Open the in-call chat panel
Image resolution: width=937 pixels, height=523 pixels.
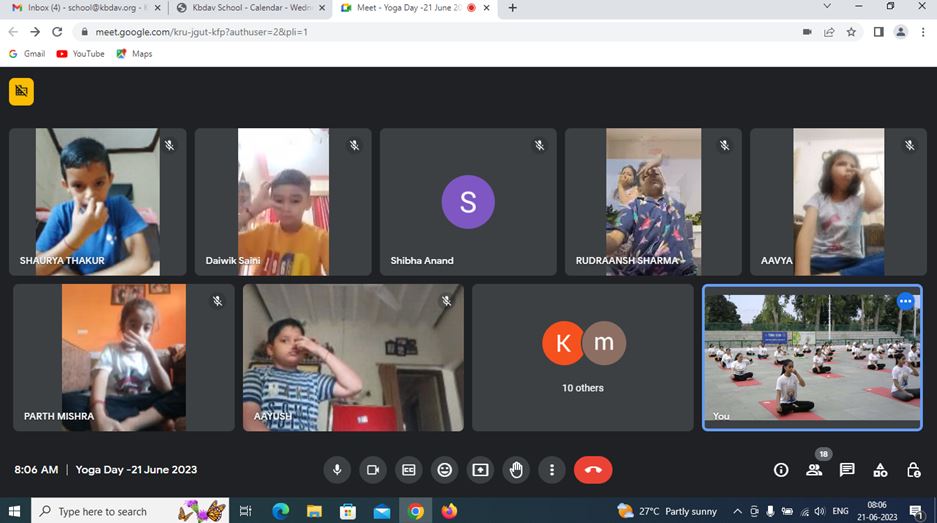click(847, 470)
